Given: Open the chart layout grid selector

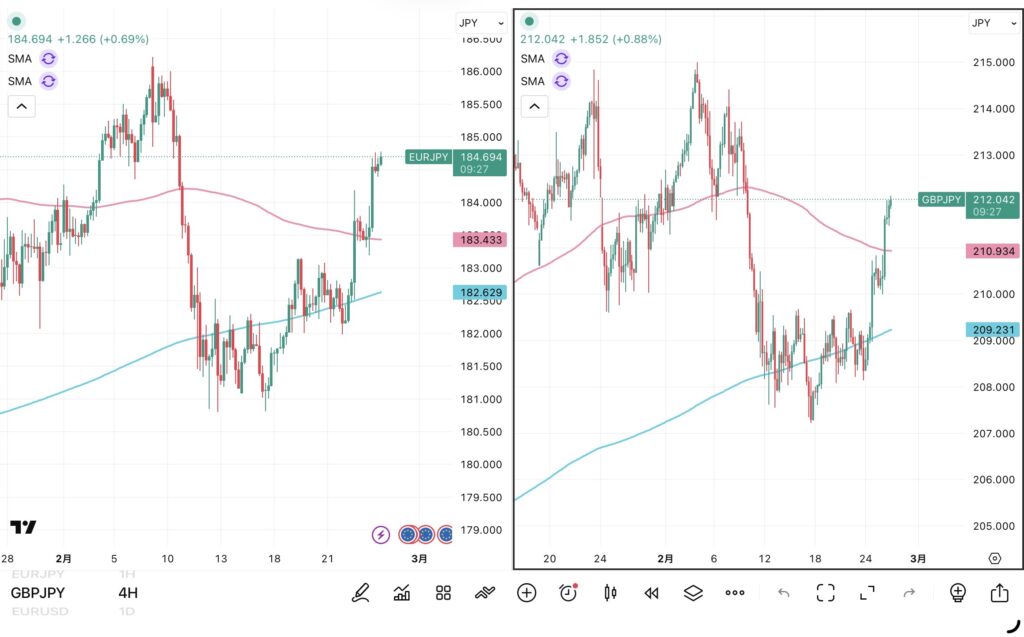Looking at the screenshot, I should pyautogui.click(x=444, y=593).
